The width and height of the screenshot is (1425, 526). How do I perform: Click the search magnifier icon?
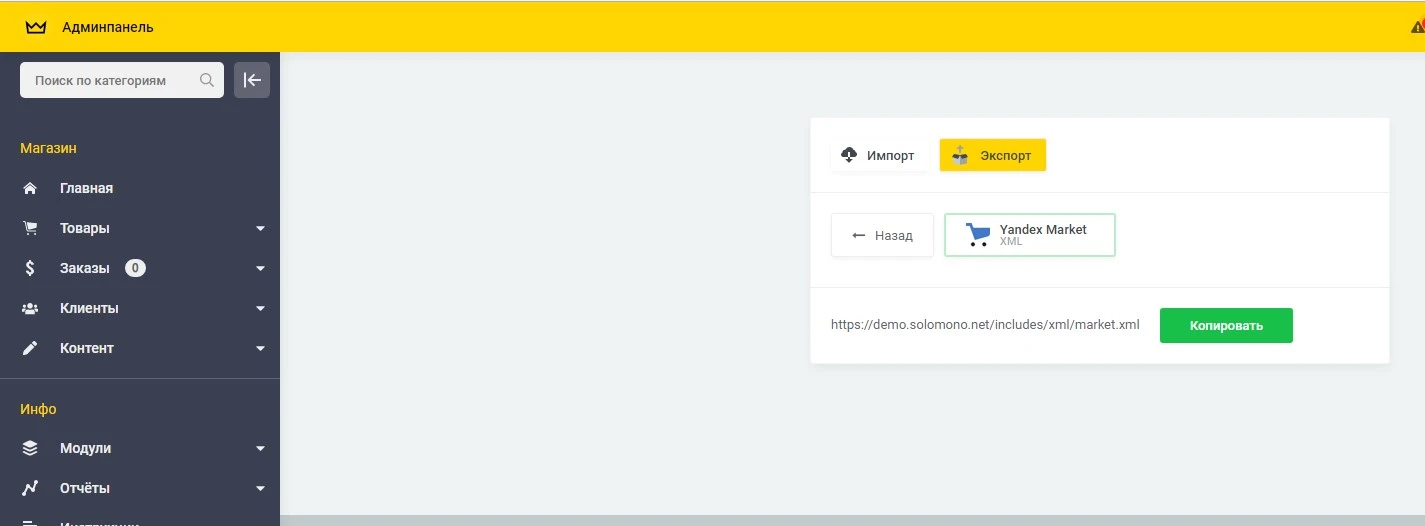click(207, 80)
